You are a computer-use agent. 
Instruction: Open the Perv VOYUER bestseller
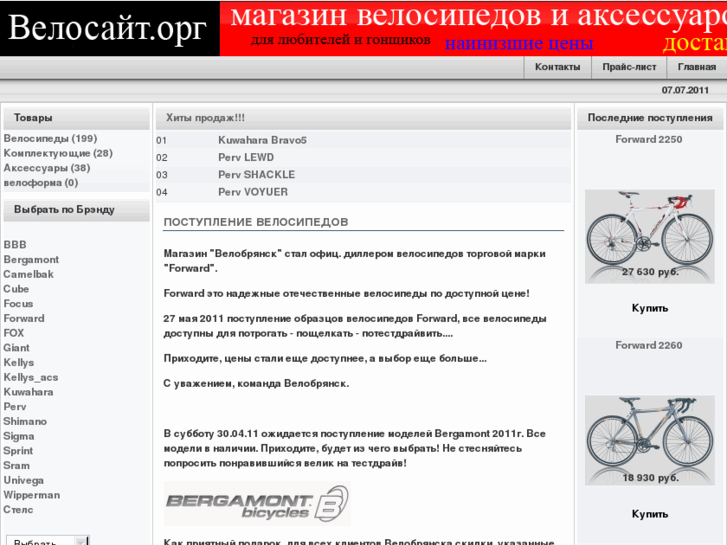(x=253, y=192)
